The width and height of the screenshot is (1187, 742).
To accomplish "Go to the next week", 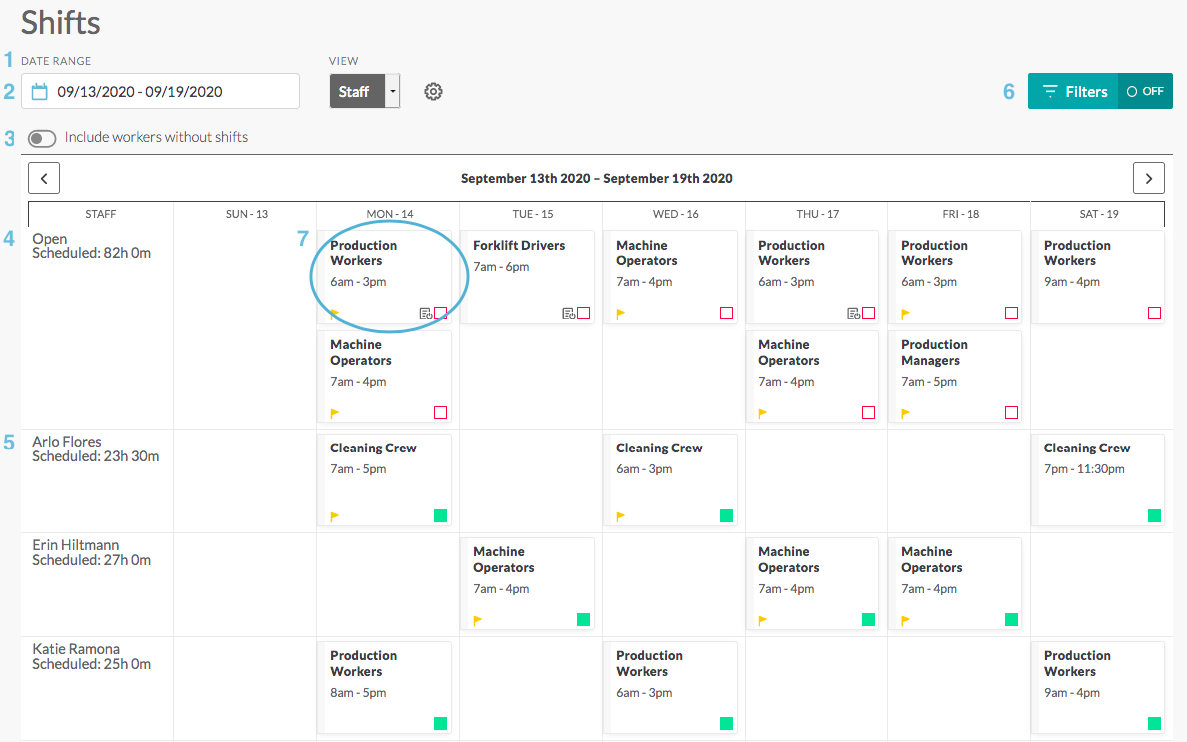I will click(x=1148, y=179).
